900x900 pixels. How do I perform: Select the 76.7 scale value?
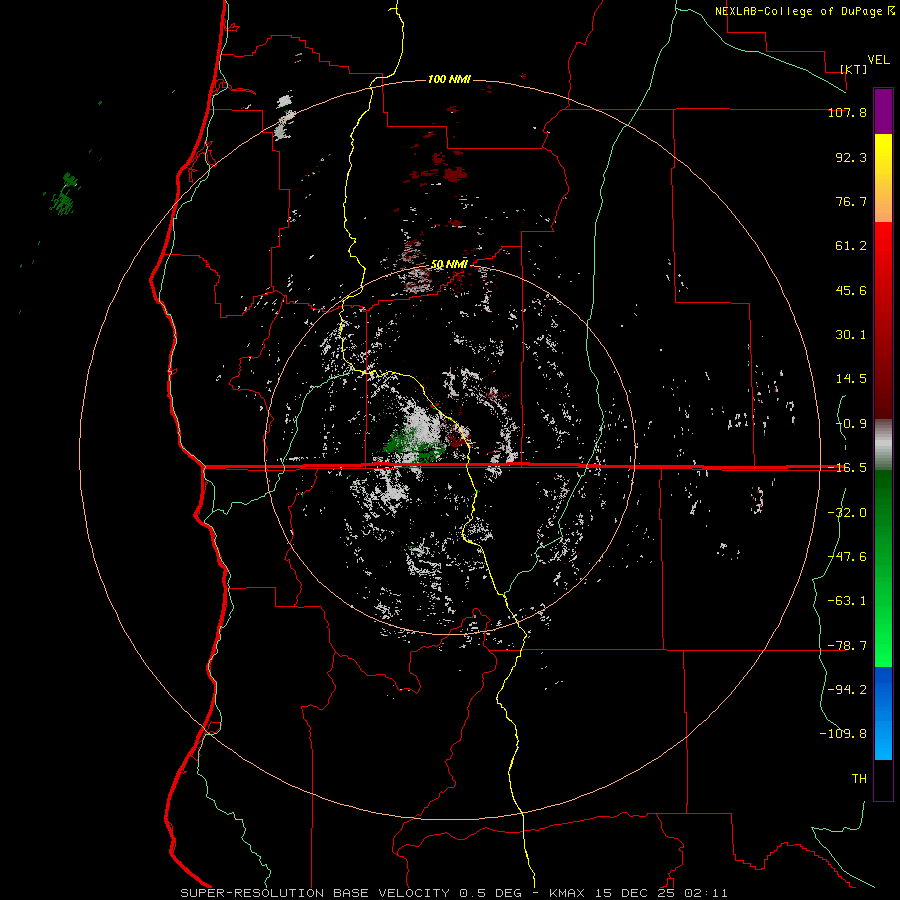(851, 201)
